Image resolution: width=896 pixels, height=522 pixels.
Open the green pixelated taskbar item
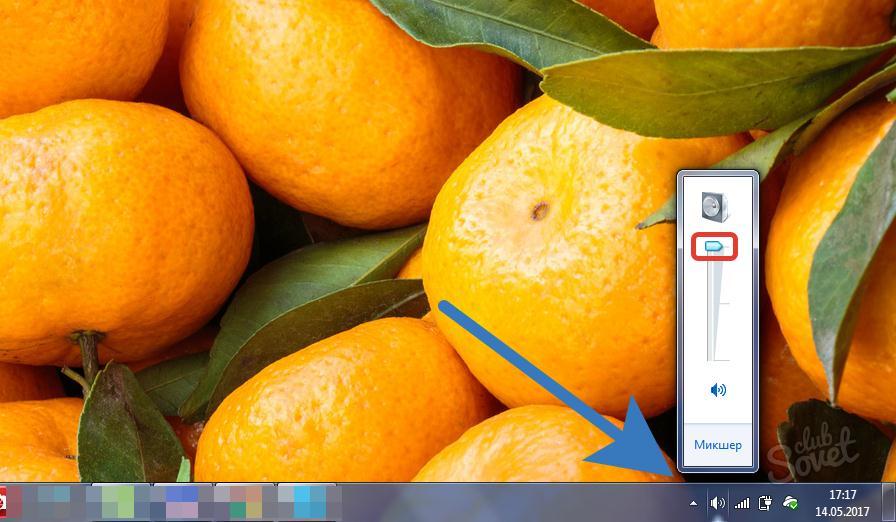point(118,502)
